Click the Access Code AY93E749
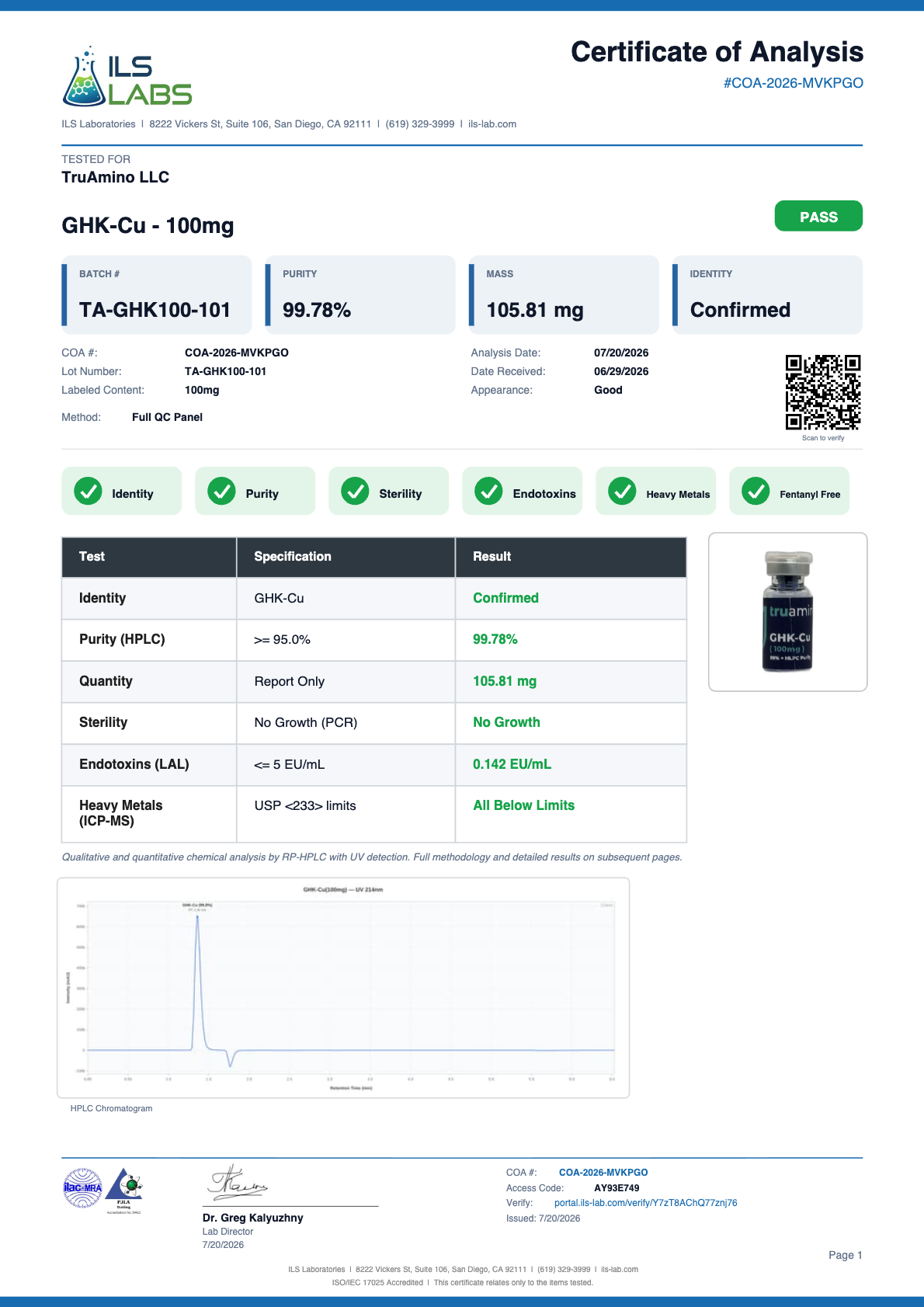The height and width of the screenshot is (1307, 924). click(x=617, y=1188)
